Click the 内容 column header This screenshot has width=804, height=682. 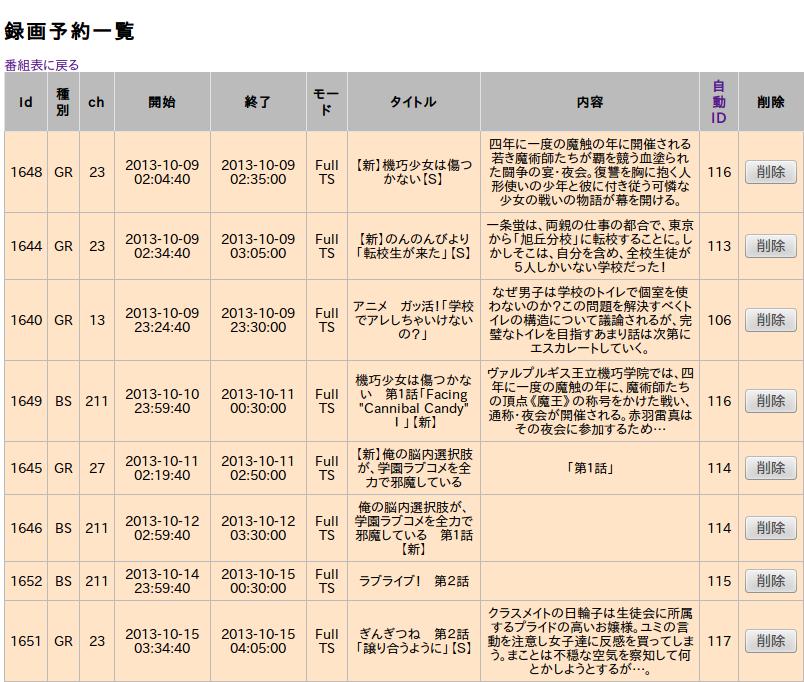pyautogui.click(x=590, y=102)
